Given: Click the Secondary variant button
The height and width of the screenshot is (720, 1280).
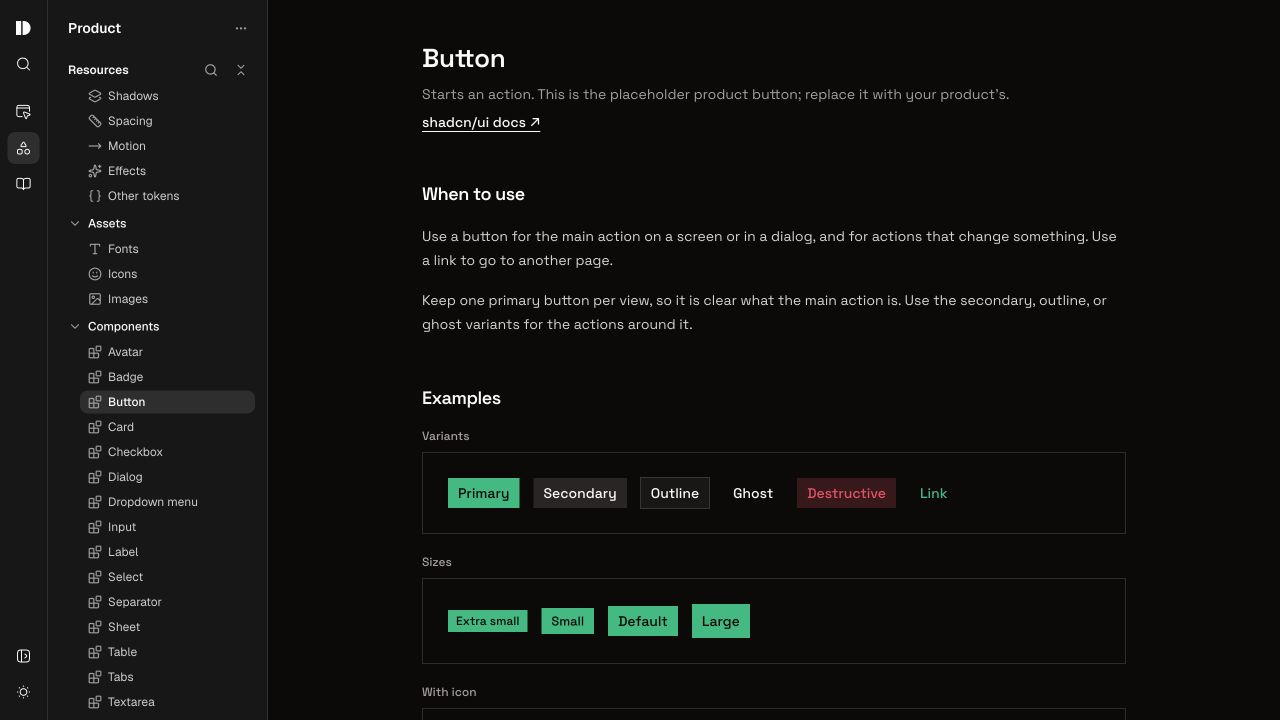Looking at the screenshot, I should coord(580,493).
